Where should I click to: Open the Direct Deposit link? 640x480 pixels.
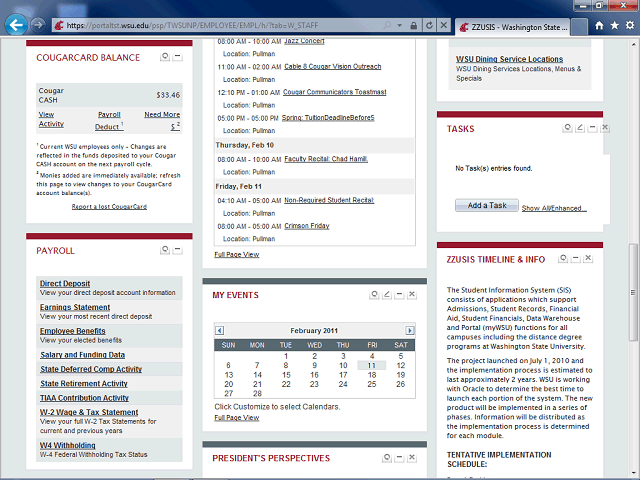pos(65,283)
